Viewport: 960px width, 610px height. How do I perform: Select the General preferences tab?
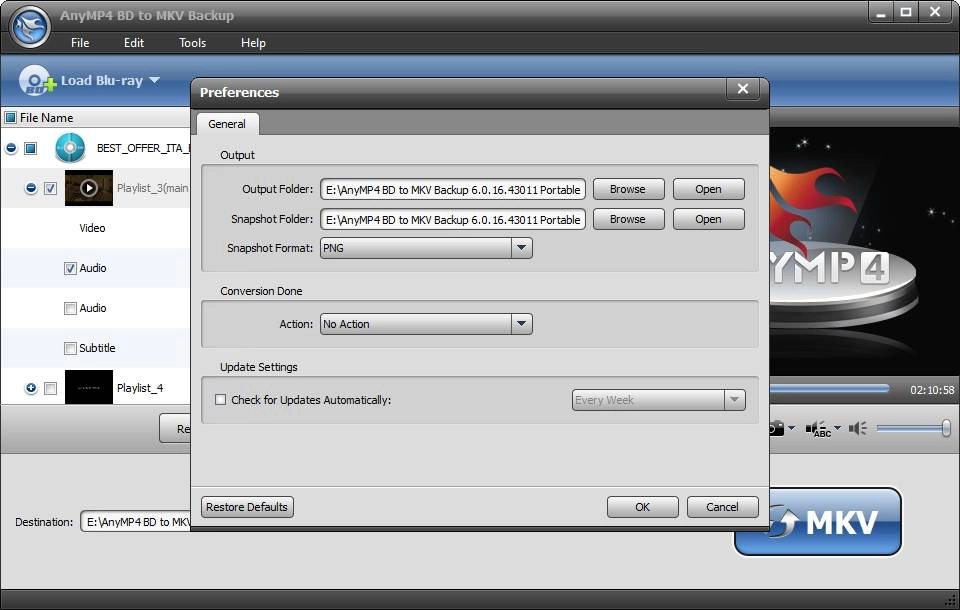(x=227, y=124)
